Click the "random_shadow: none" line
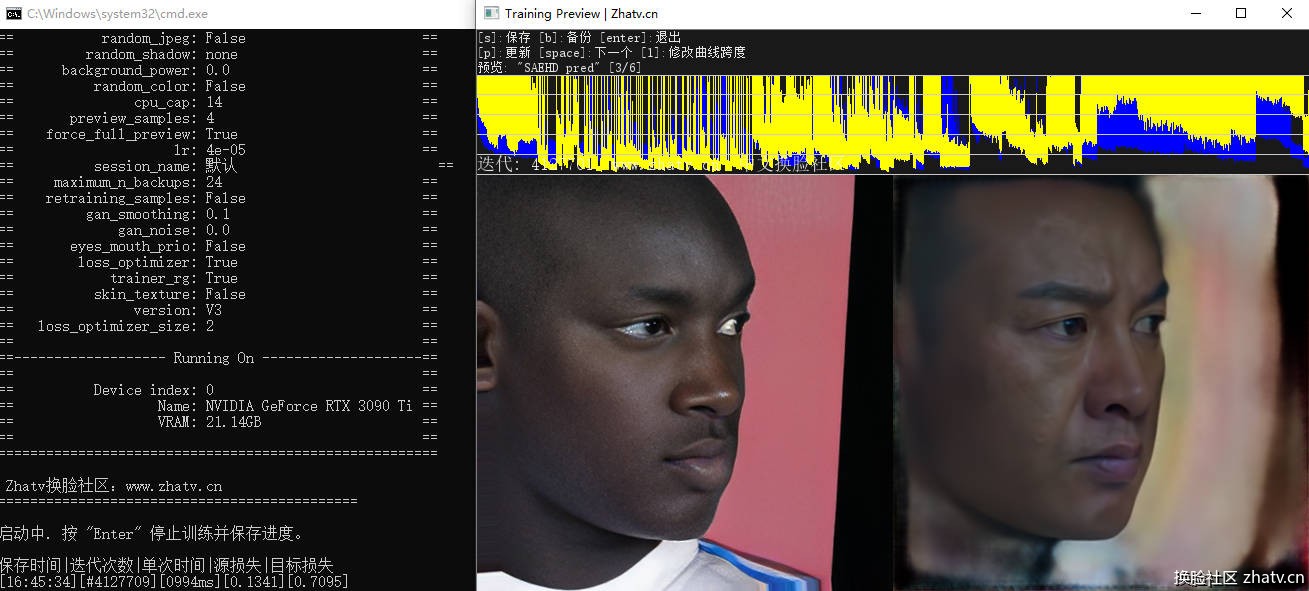 tap(161, 54)
